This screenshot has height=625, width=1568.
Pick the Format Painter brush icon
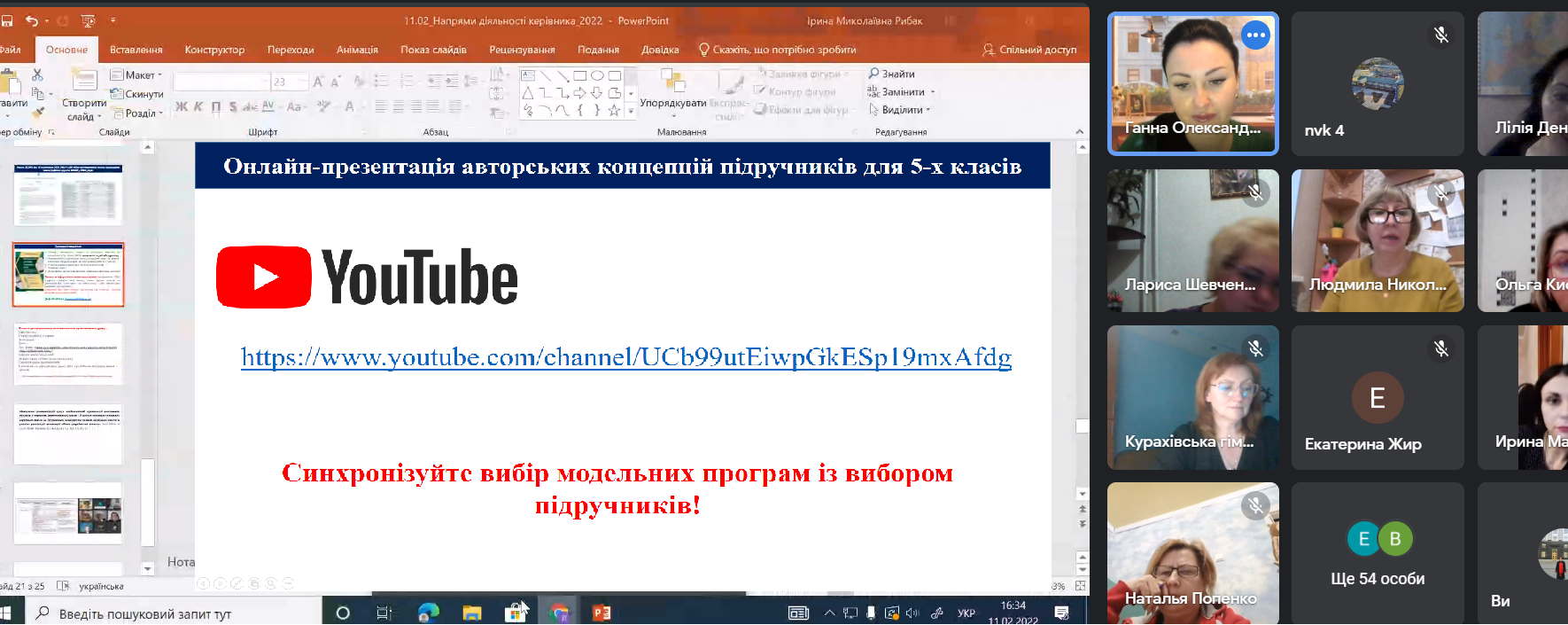(x=37, y=113)
